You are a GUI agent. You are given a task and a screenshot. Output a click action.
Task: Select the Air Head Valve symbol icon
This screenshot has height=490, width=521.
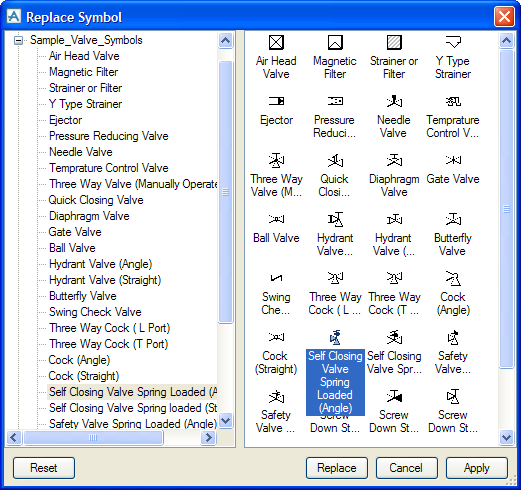click(x=276, y=43)
